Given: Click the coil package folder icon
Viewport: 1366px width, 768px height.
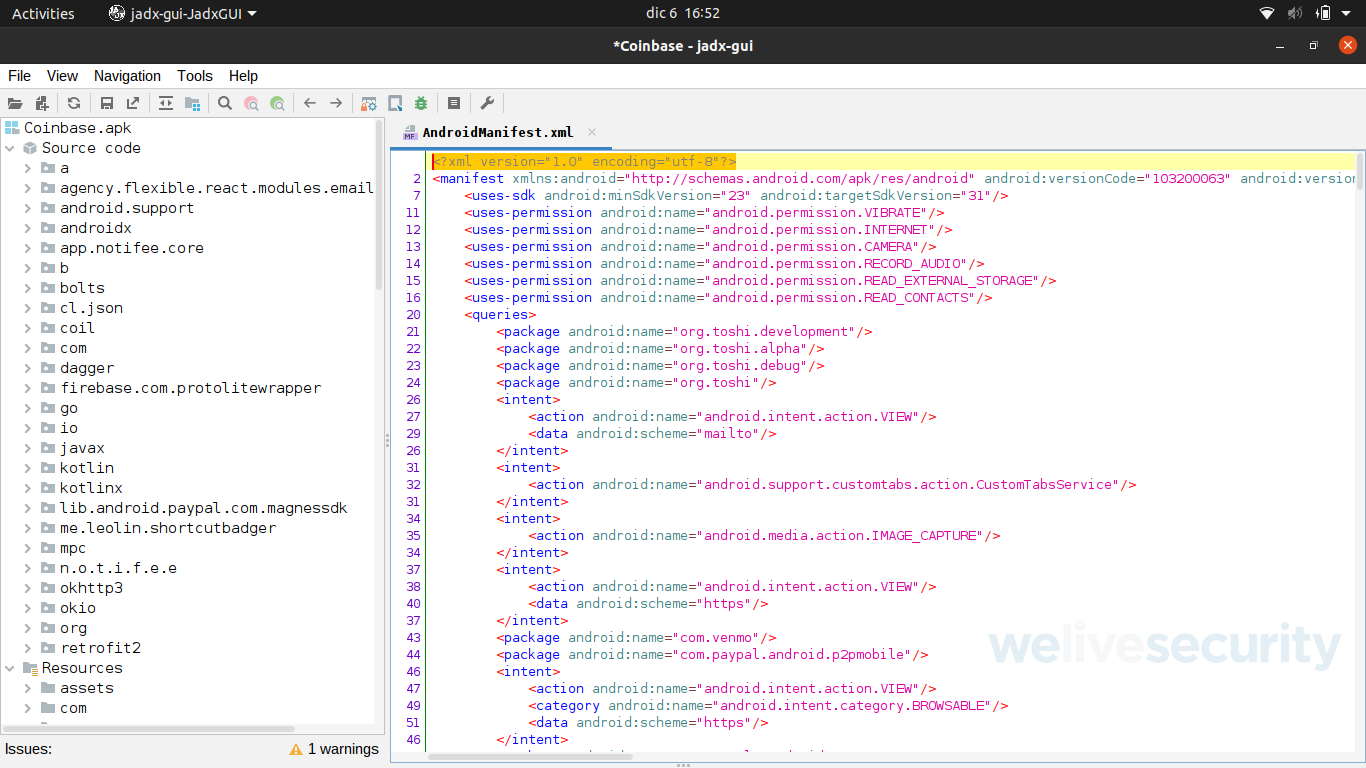Looking at the screenshot, I should pos(48,328).
